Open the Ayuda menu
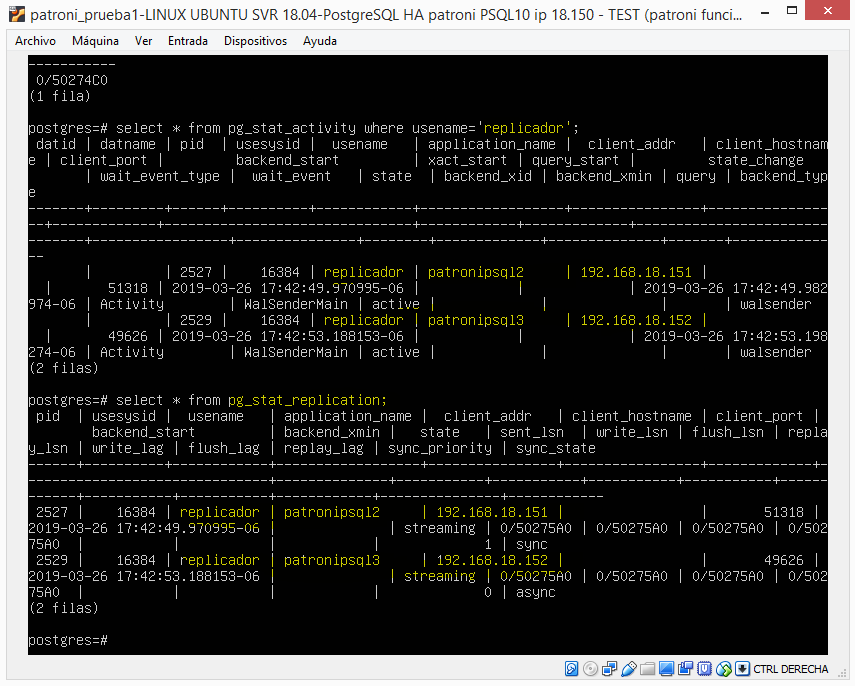 point(319,41)
